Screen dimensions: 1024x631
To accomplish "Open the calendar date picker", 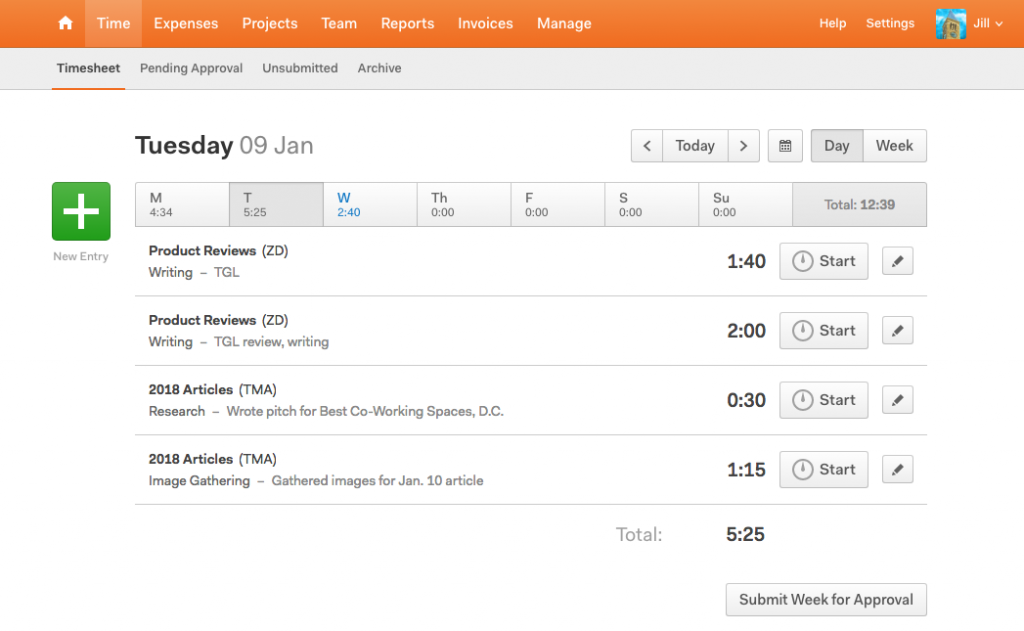I will (785, 146).
